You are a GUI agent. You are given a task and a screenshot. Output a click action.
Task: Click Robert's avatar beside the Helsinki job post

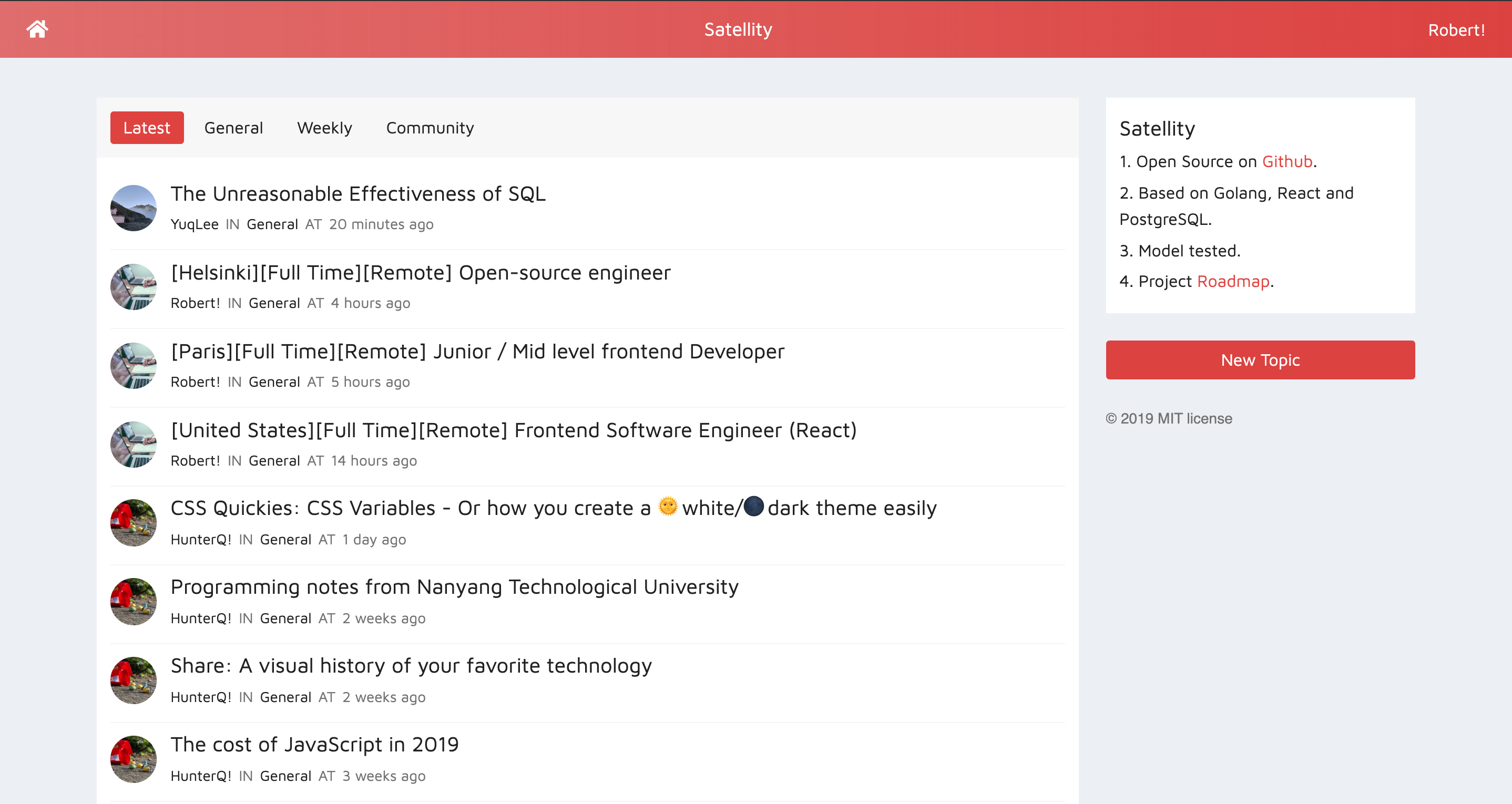133,286
